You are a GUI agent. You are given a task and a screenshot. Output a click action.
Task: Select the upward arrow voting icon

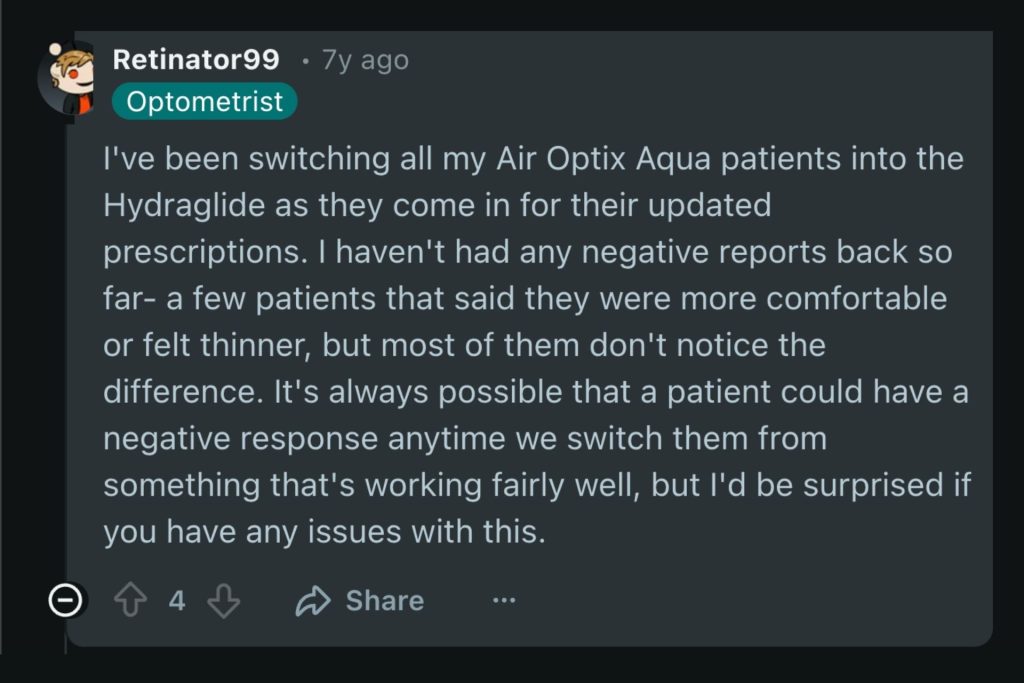tap(129, 600)
